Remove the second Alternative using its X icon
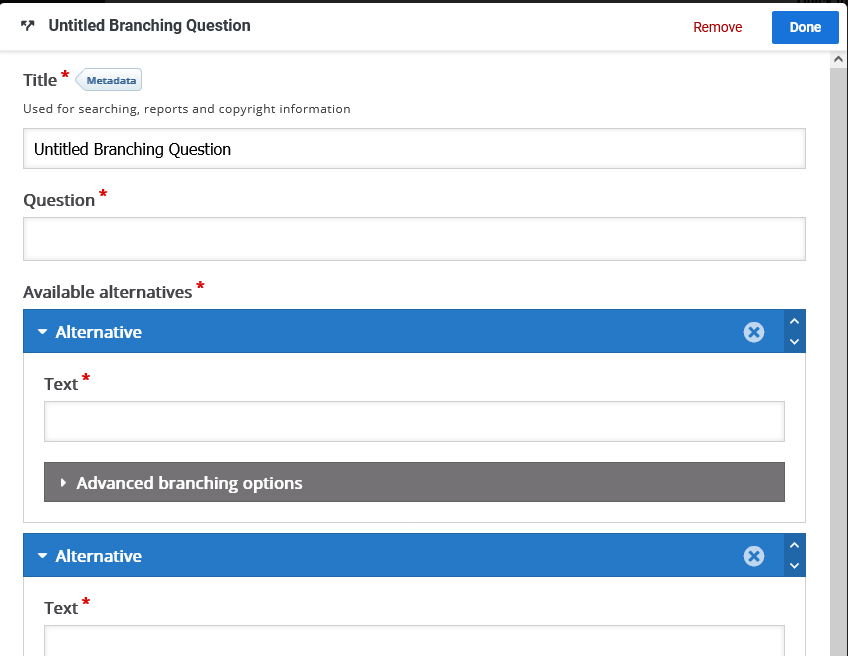Image resolution: width=848 pixels, height=656 pixels. tap(754, 556)
